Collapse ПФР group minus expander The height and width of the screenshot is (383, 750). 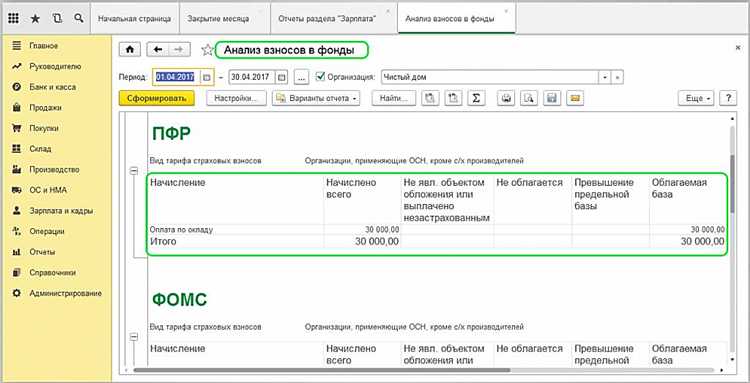tap(134, 171)
